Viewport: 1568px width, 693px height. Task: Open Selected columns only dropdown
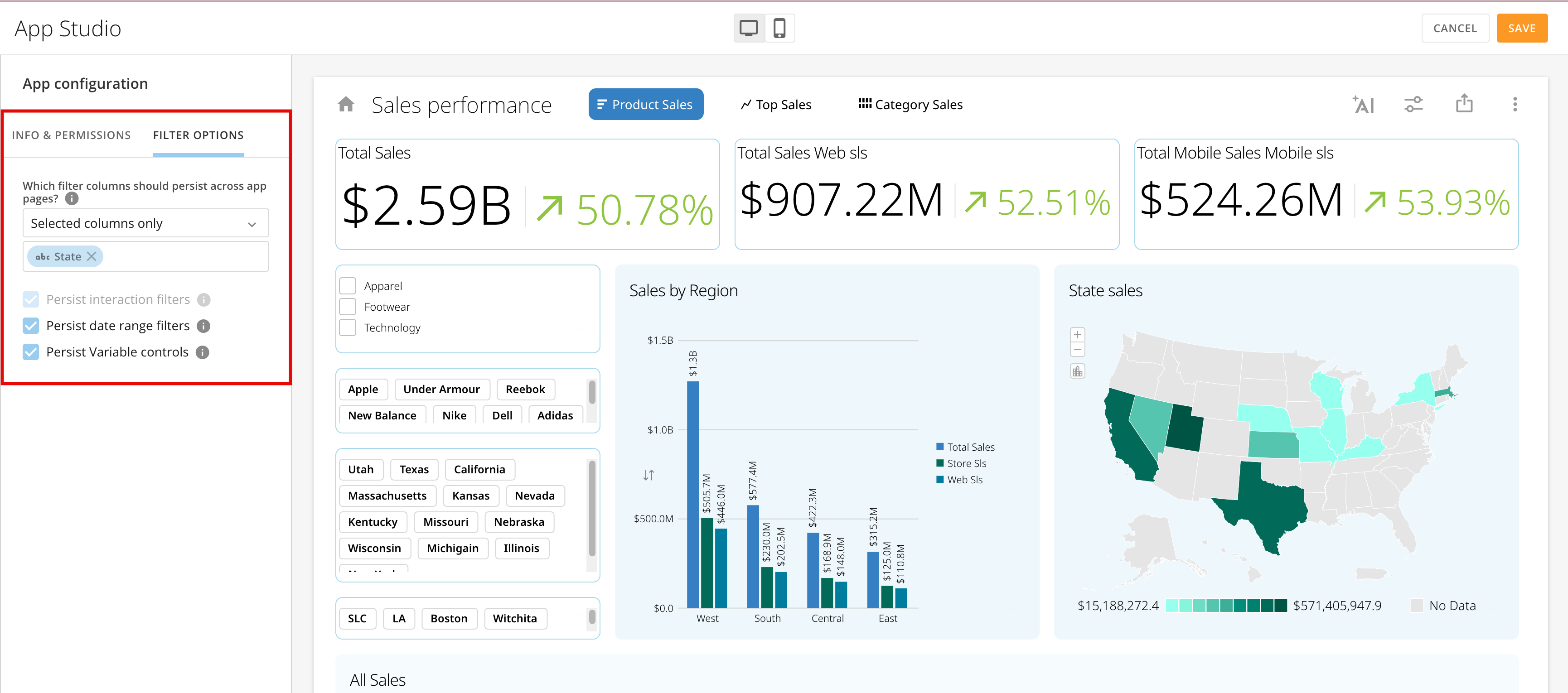pos(145,223)
